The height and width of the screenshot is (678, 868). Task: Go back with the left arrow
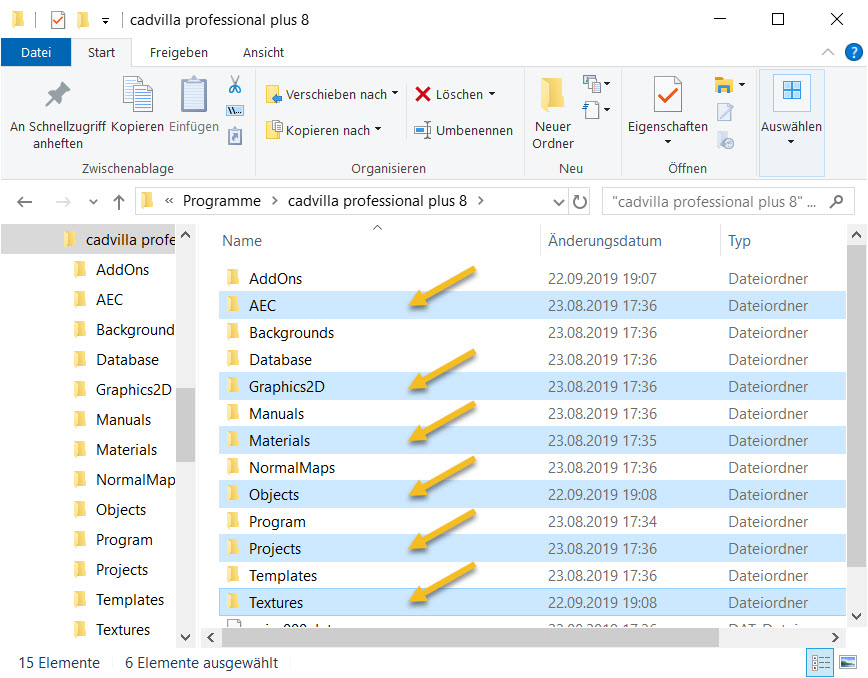24,202
